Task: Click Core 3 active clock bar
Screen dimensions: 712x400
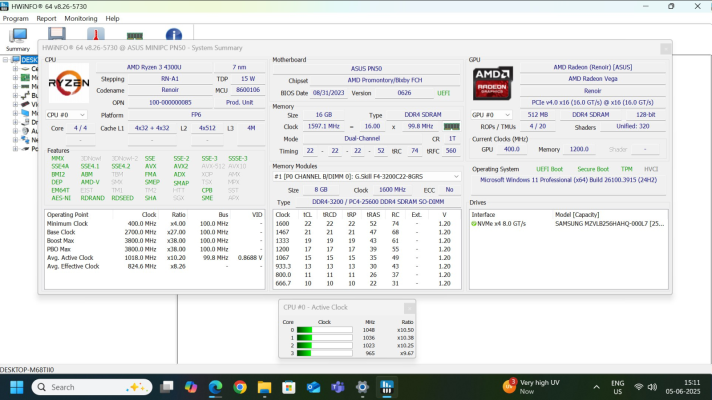Action: [x=324, y=353]
